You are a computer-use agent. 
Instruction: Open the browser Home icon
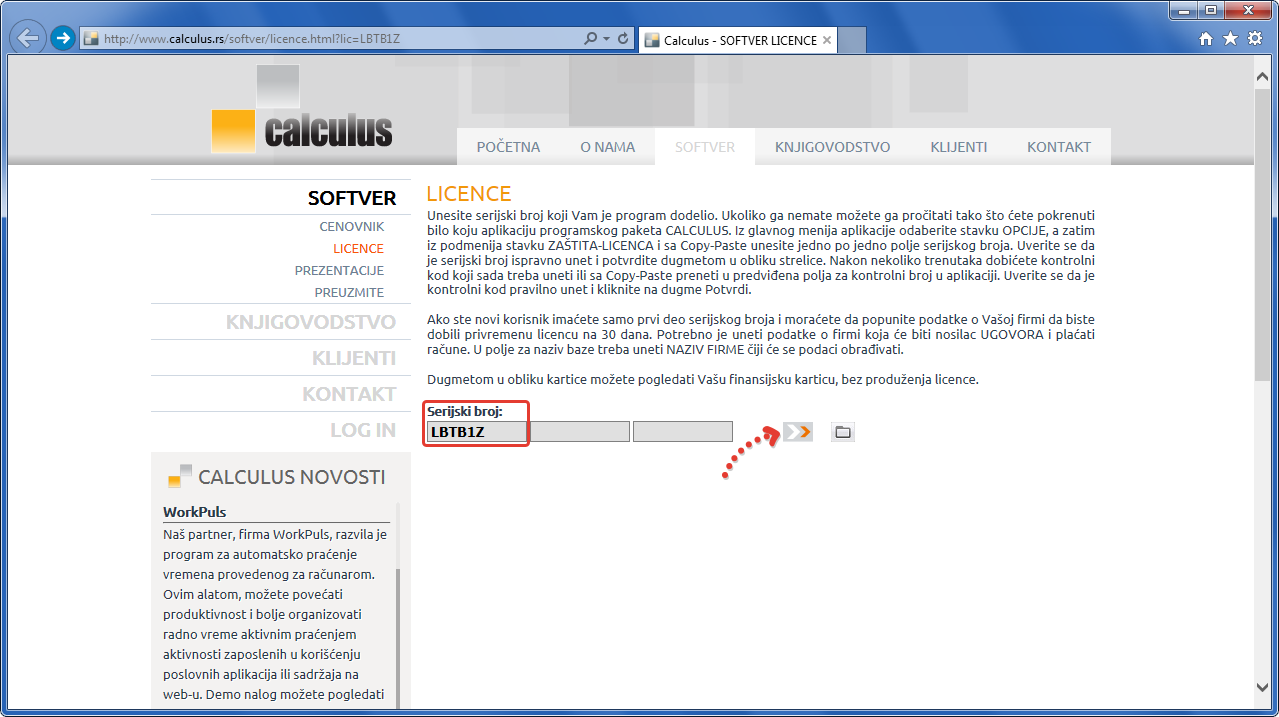[x=1206, y=39]
